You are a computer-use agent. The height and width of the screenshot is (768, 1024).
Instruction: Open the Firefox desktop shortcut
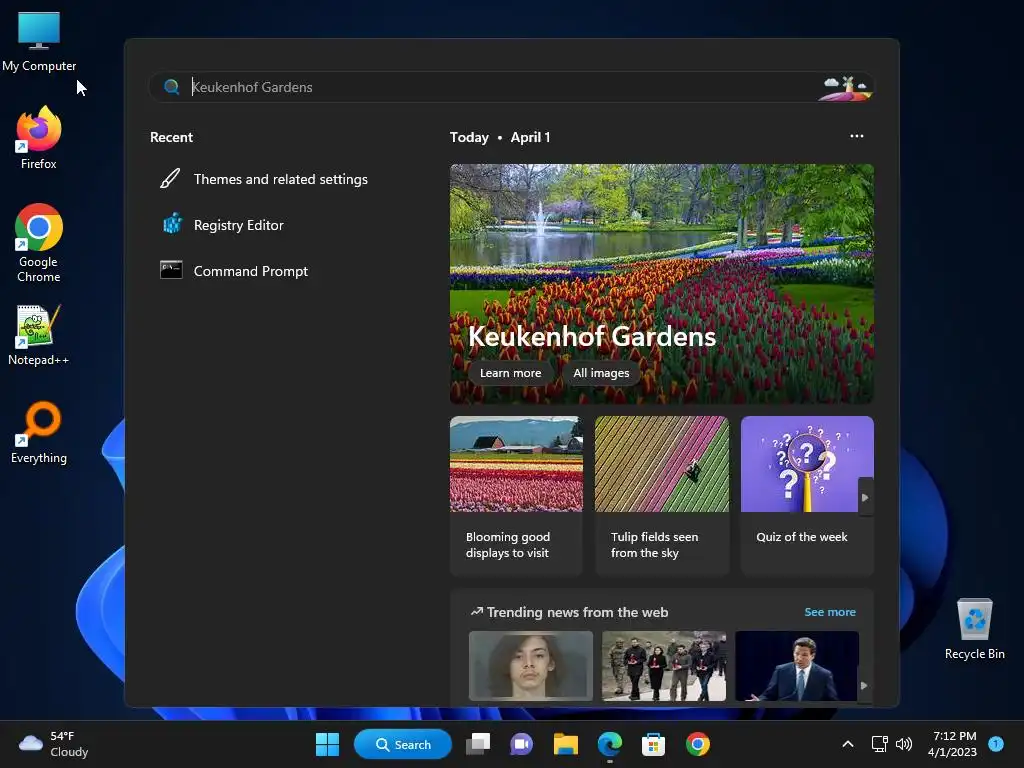(x=39, y=138)
